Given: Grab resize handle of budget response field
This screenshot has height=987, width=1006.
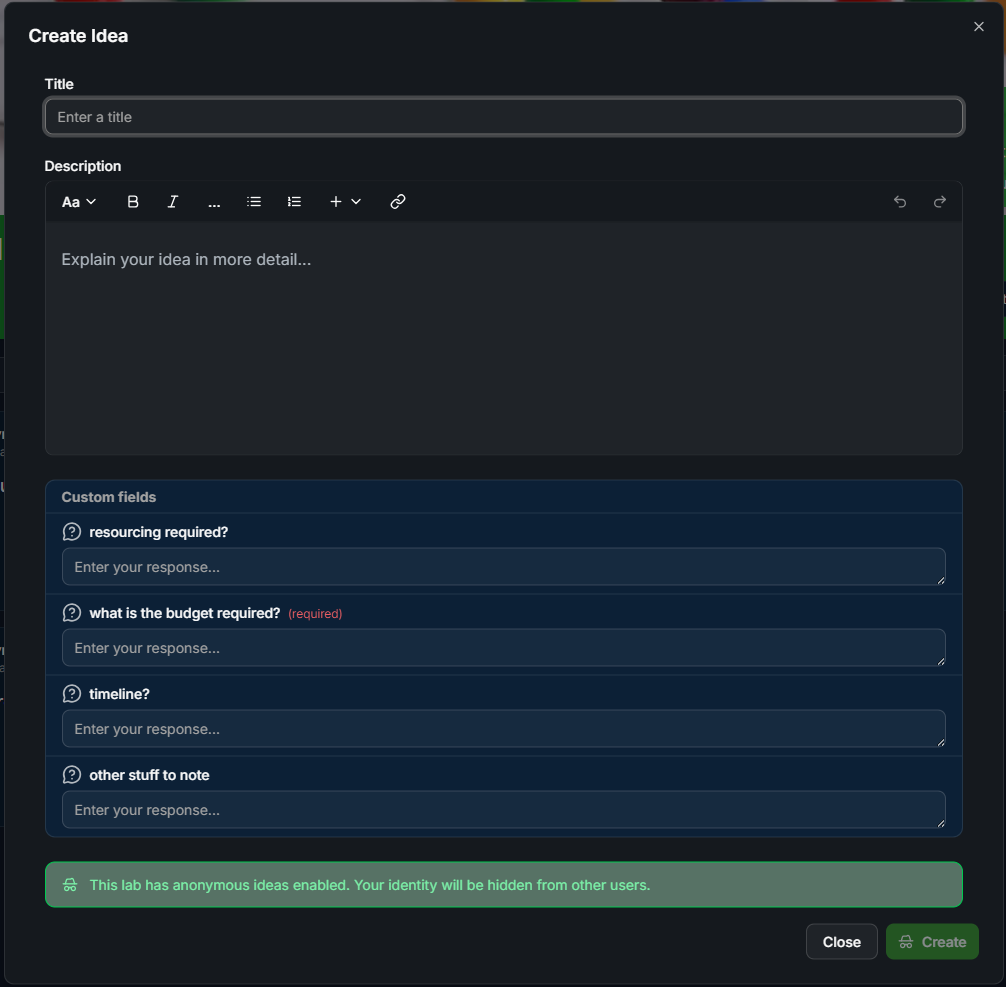Looking at the screenshot, I should pyautogui.click(x=941, y=661).
